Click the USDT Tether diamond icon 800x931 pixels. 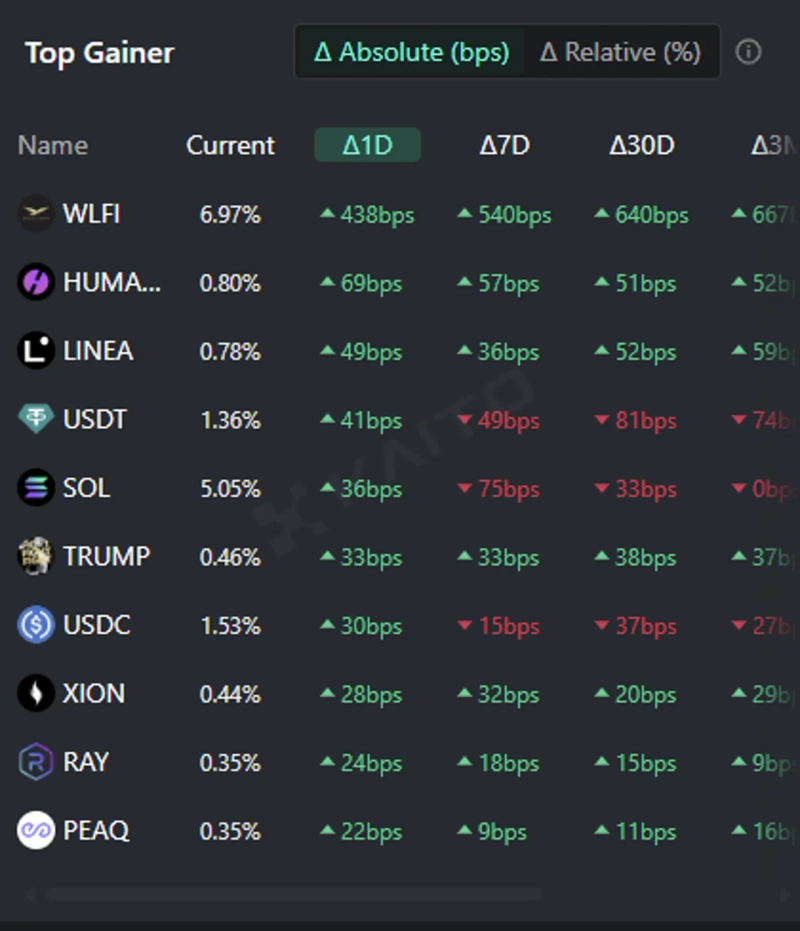(x=36, y=419)
